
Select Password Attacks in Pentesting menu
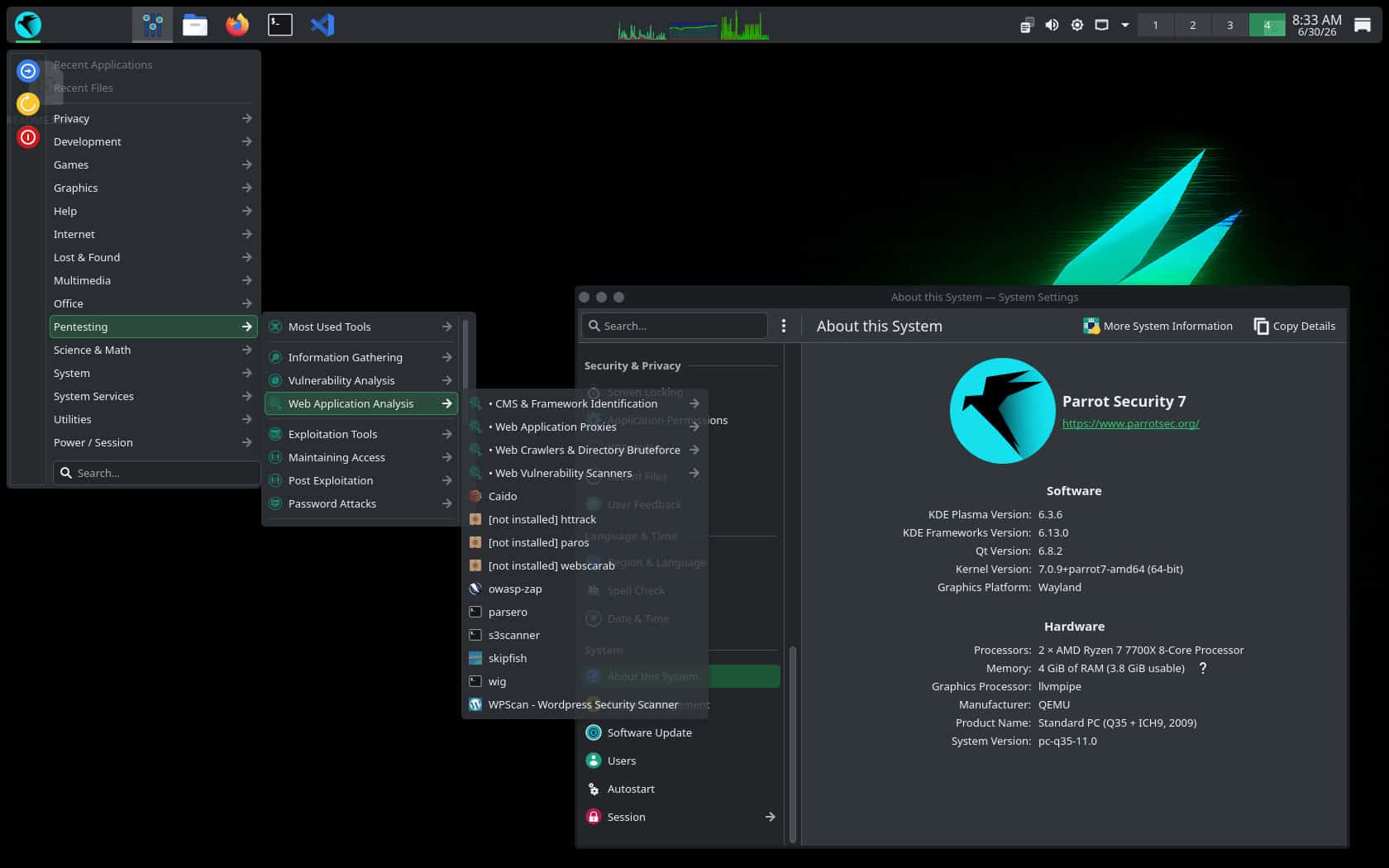pyautogui.click(x=360, y=503)
